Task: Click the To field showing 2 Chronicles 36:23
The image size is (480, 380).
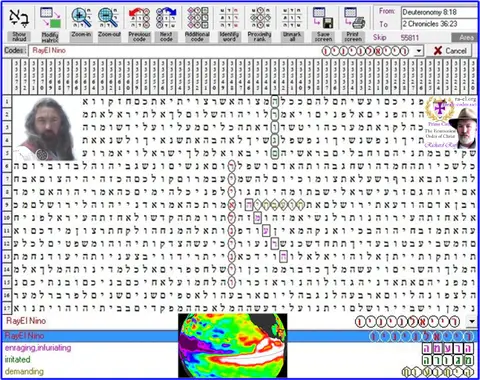Action: [439, 24]
